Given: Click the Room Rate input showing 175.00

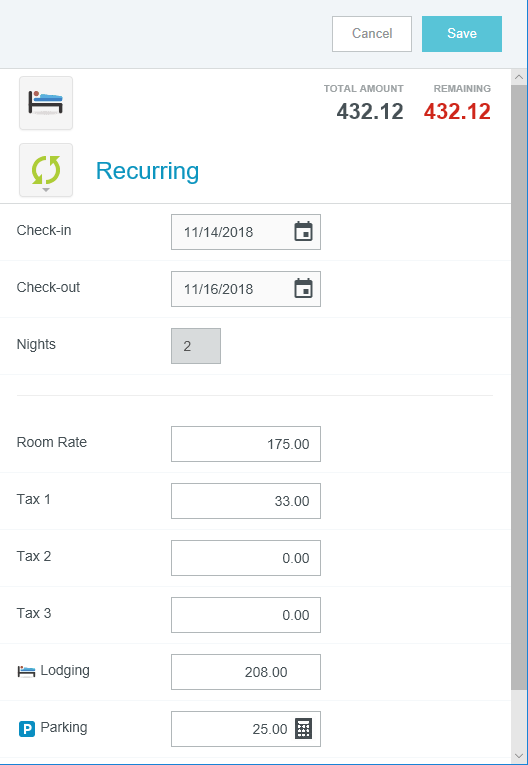Looking at the screenshot, I should click(x=246, y=444).
